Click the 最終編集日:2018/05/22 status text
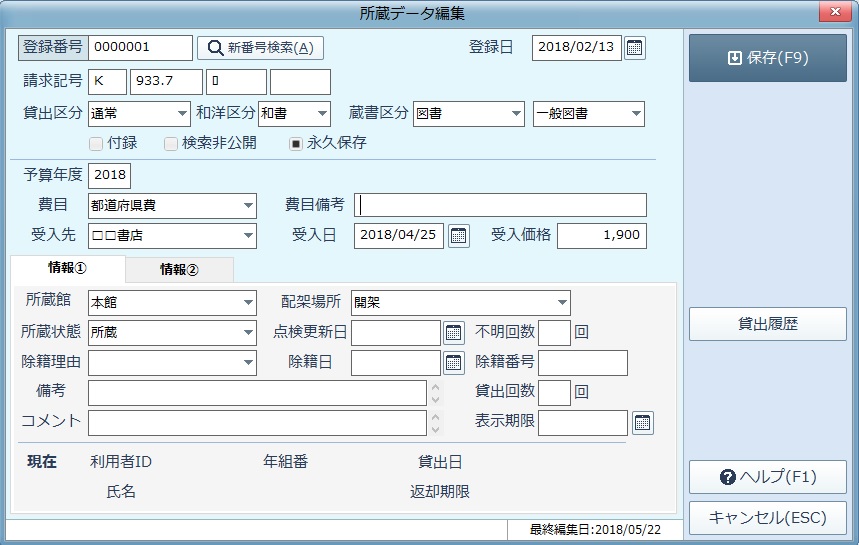The width and height of the screenshot is (859, 545). click(595, 530)
